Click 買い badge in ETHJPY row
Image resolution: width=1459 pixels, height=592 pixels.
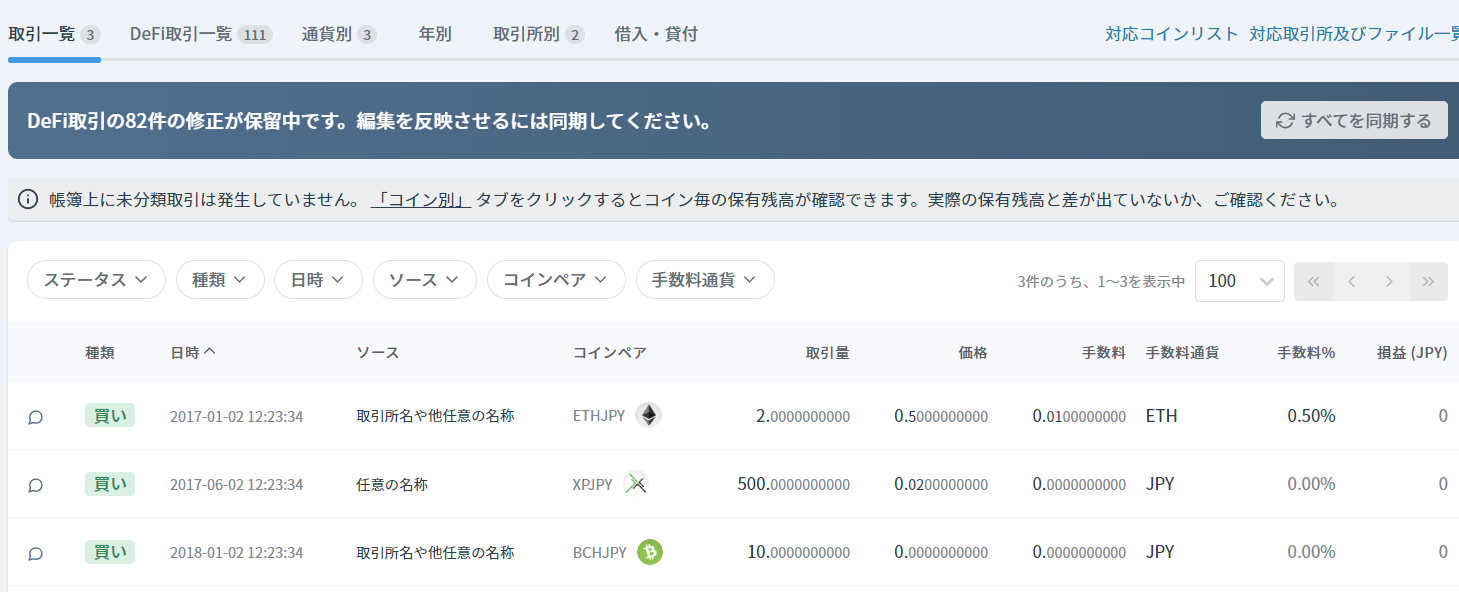(110, 415)
